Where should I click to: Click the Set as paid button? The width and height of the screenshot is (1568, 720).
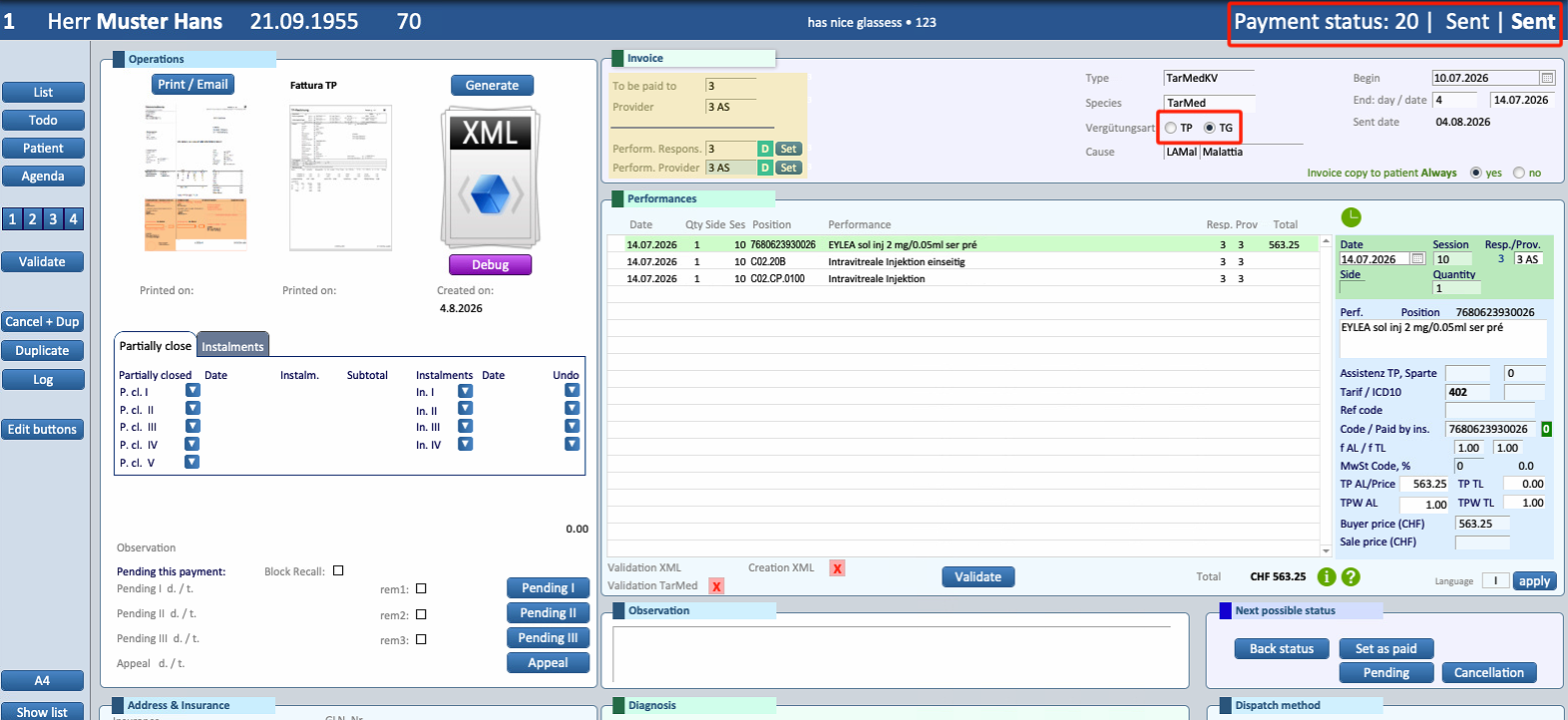1385,649
